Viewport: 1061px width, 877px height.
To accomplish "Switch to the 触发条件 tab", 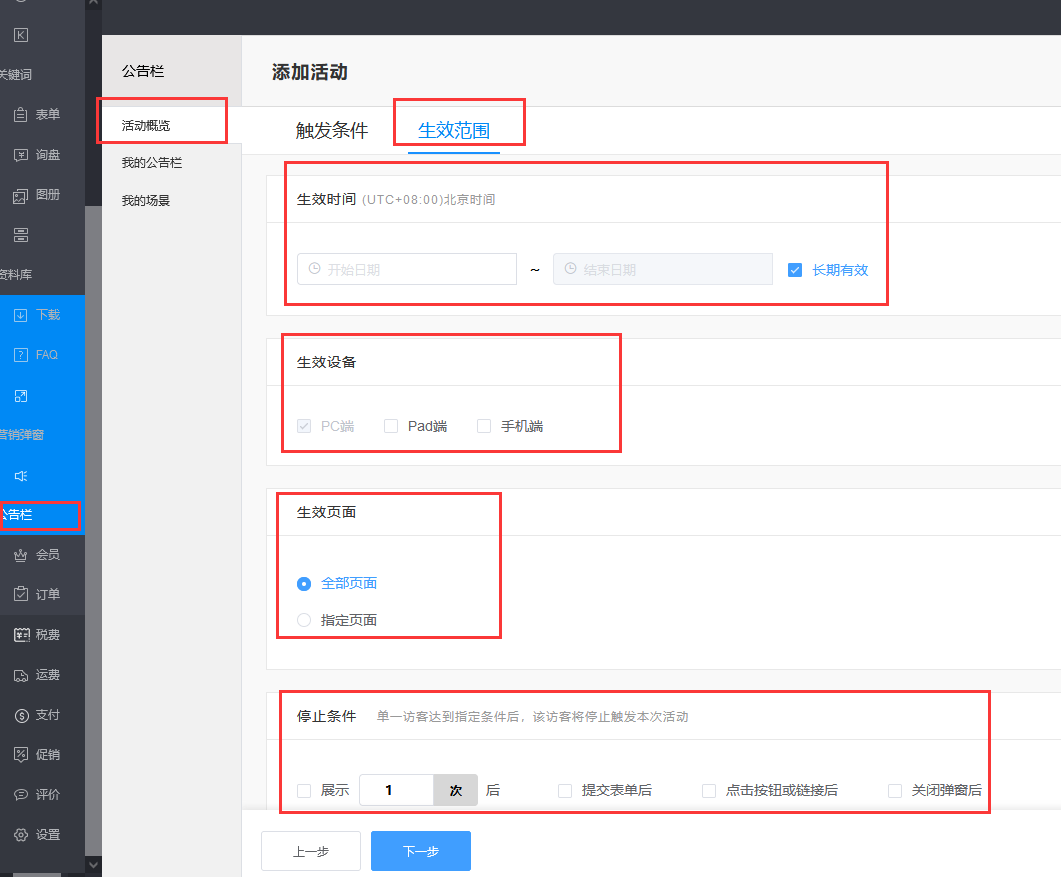I will pyautogui.click(x=332, y=131).
